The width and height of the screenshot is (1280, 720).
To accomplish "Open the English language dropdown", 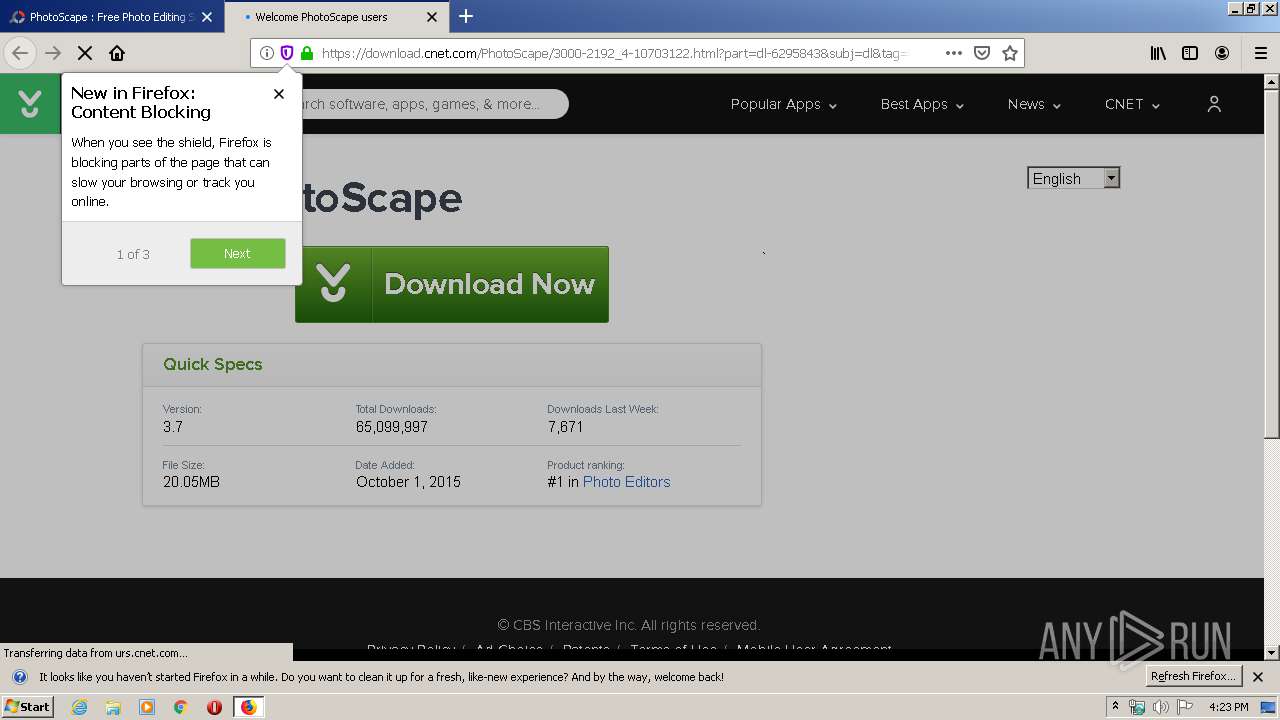I will coord(1074,178).
